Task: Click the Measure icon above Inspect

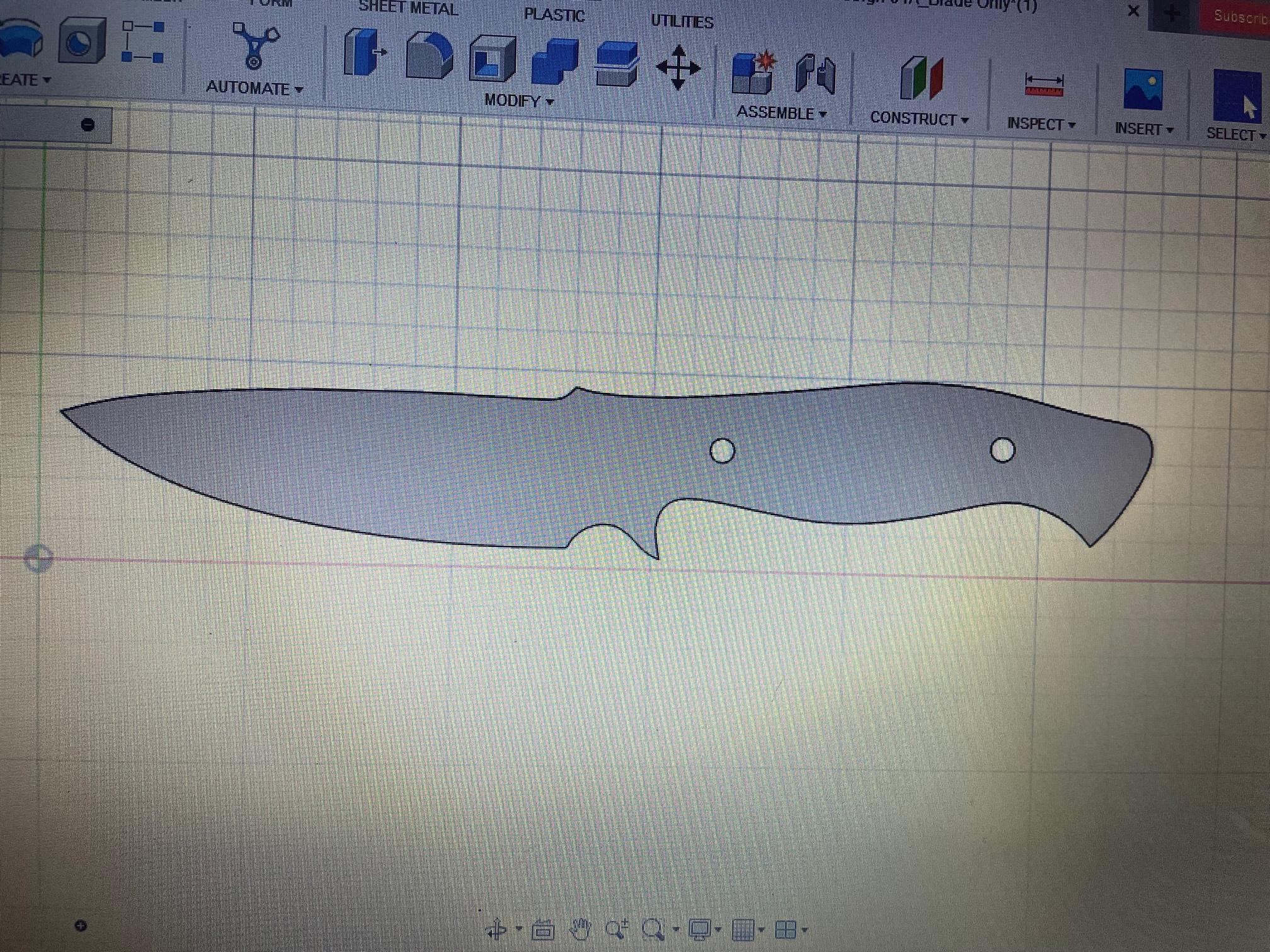Action: [x=1044, y=86]
